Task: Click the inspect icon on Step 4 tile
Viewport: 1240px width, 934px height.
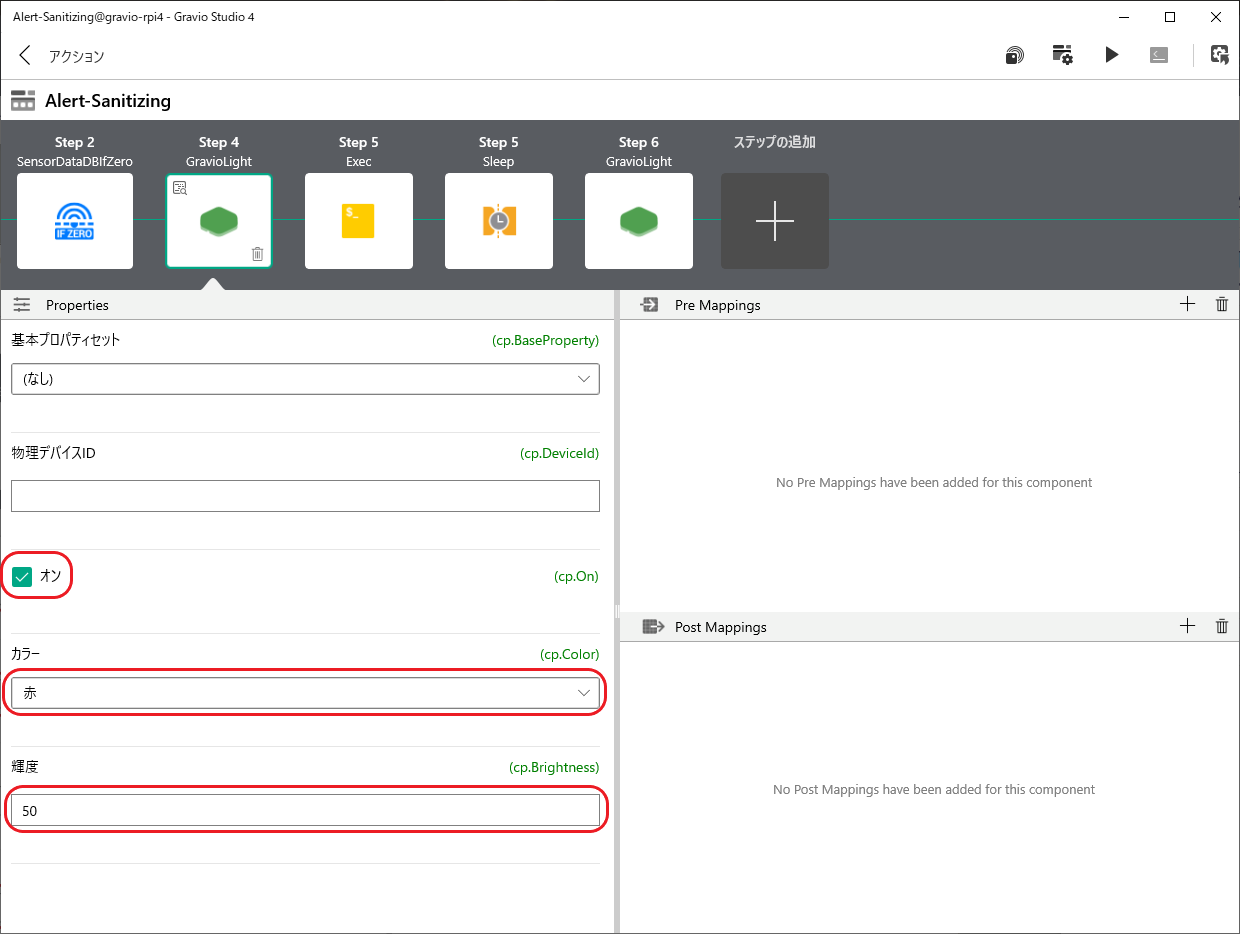Action: [x=180, y=187]
